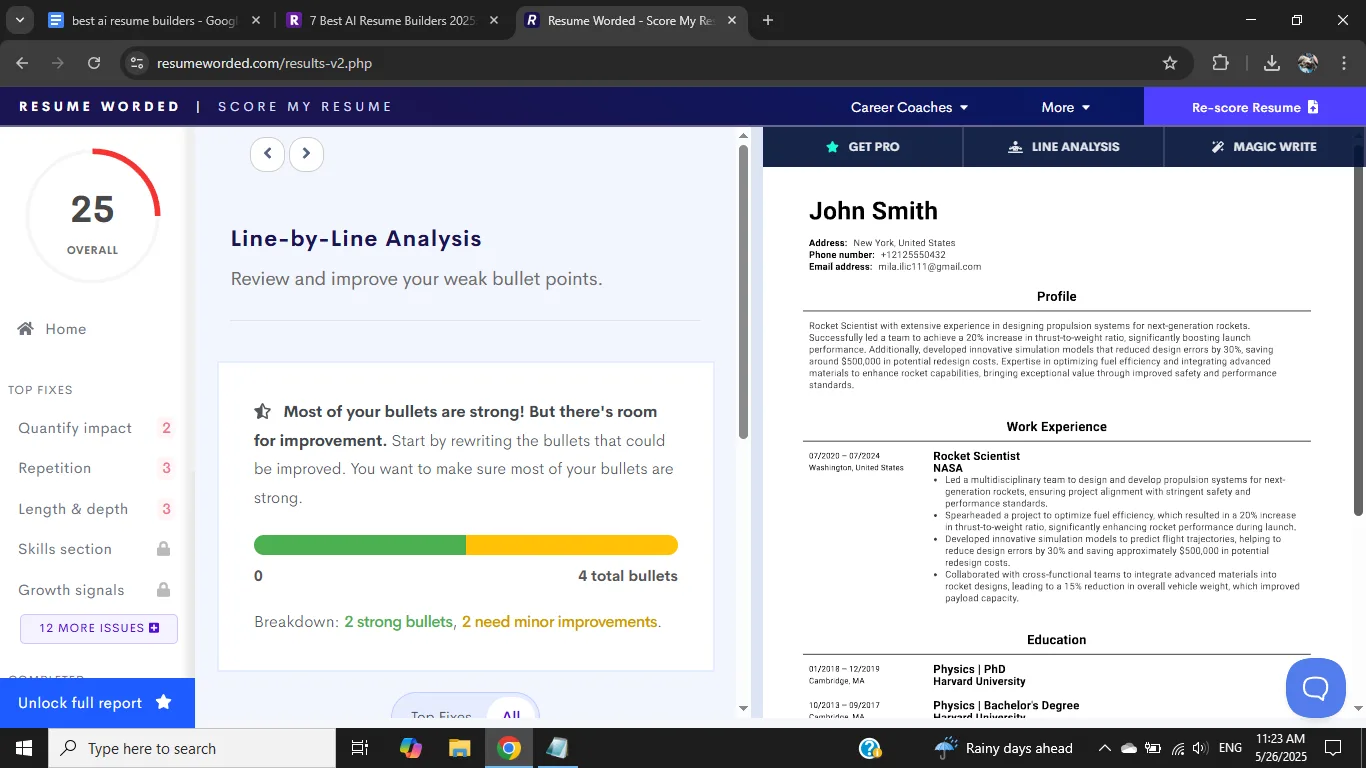Click the 2 need minor improvements link
This screenshot has width=1366, height=768.
(x=560, y=622)
